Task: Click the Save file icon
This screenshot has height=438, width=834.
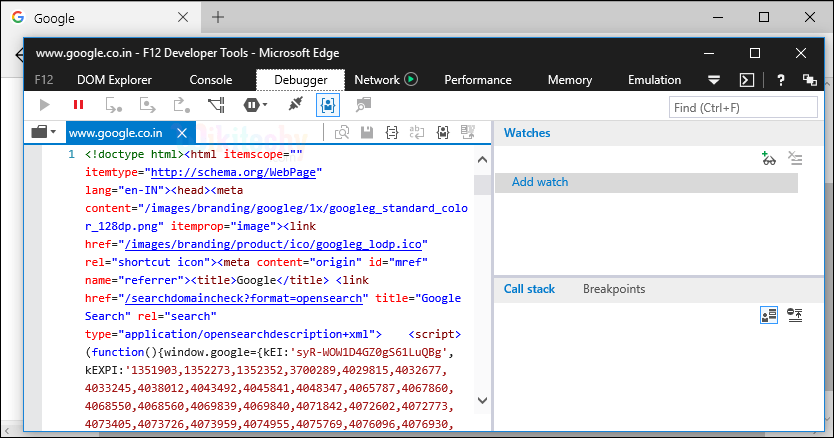Action: click(367, 132)
